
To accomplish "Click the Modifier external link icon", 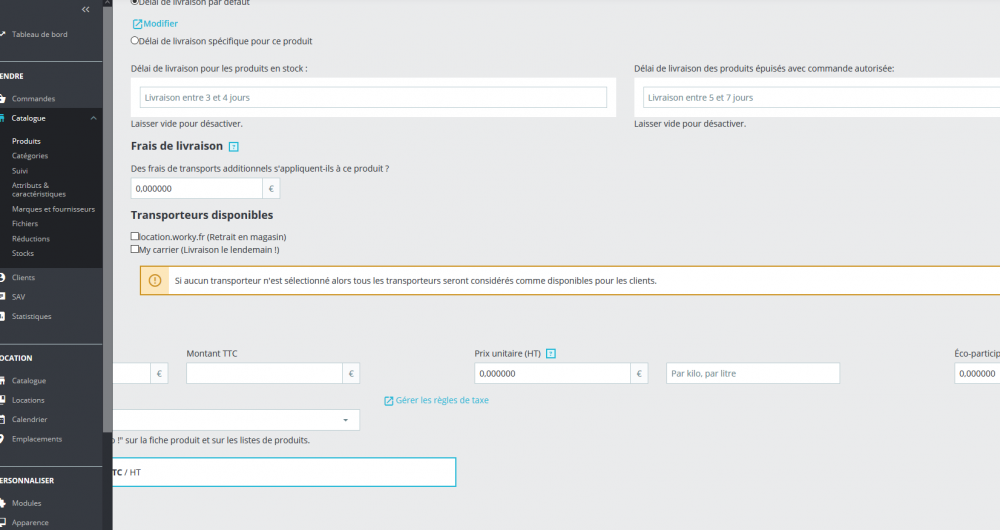I will tap(137, 24).
